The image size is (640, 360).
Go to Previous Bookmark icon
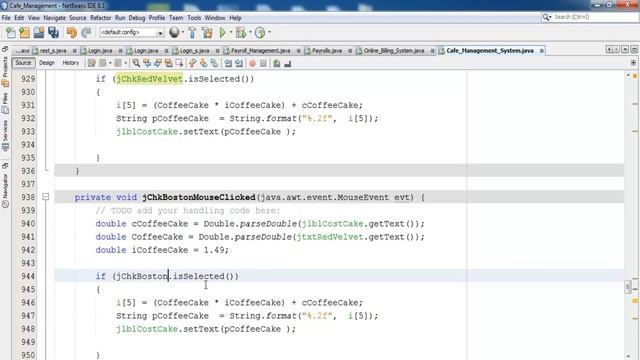192,63
